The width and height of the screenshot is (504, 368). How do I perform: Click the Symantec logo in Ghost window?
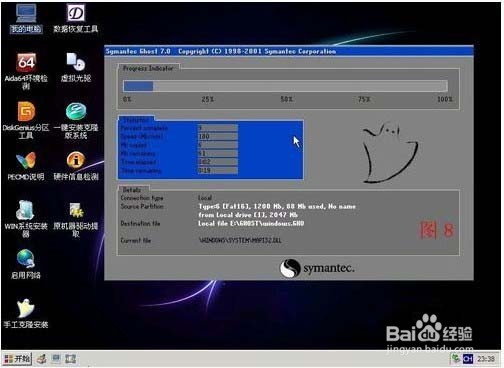317,268
